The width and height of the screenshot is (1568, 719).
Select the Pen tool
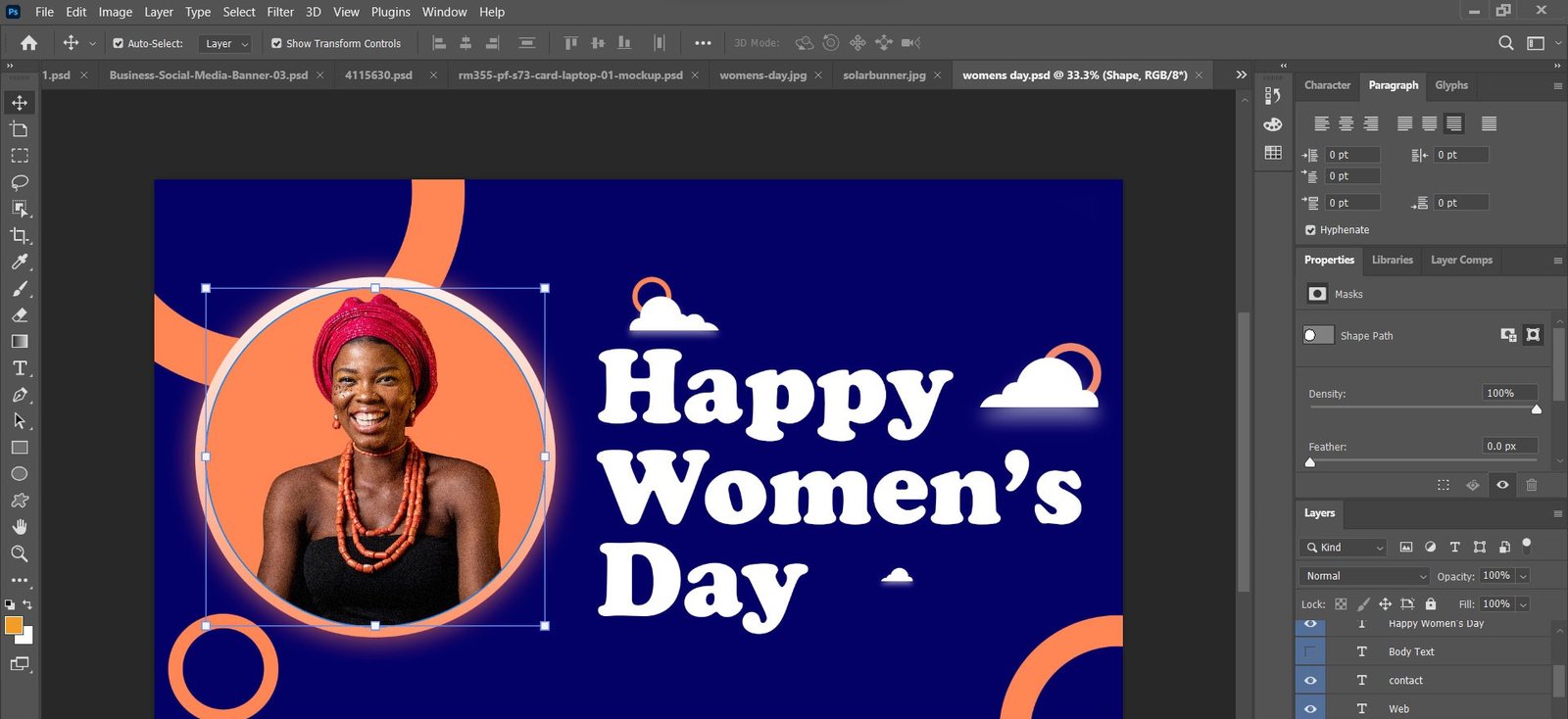pos(20,395)
